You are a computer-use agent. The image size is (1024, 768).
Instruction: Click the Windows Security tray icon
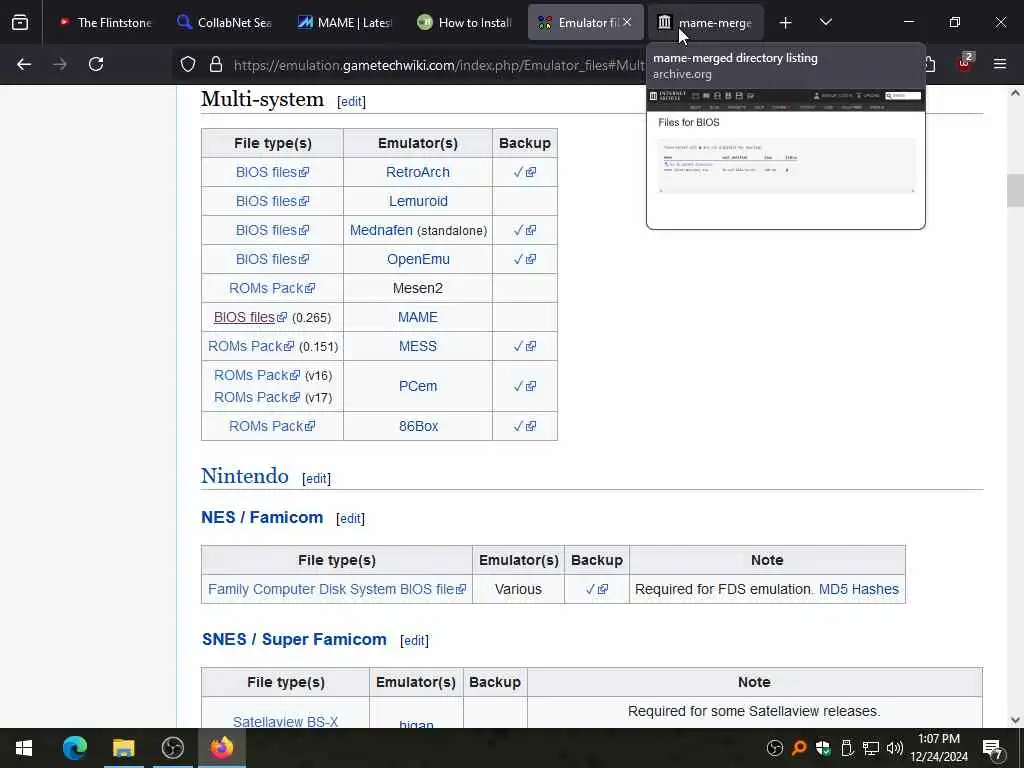coord(823,748)
